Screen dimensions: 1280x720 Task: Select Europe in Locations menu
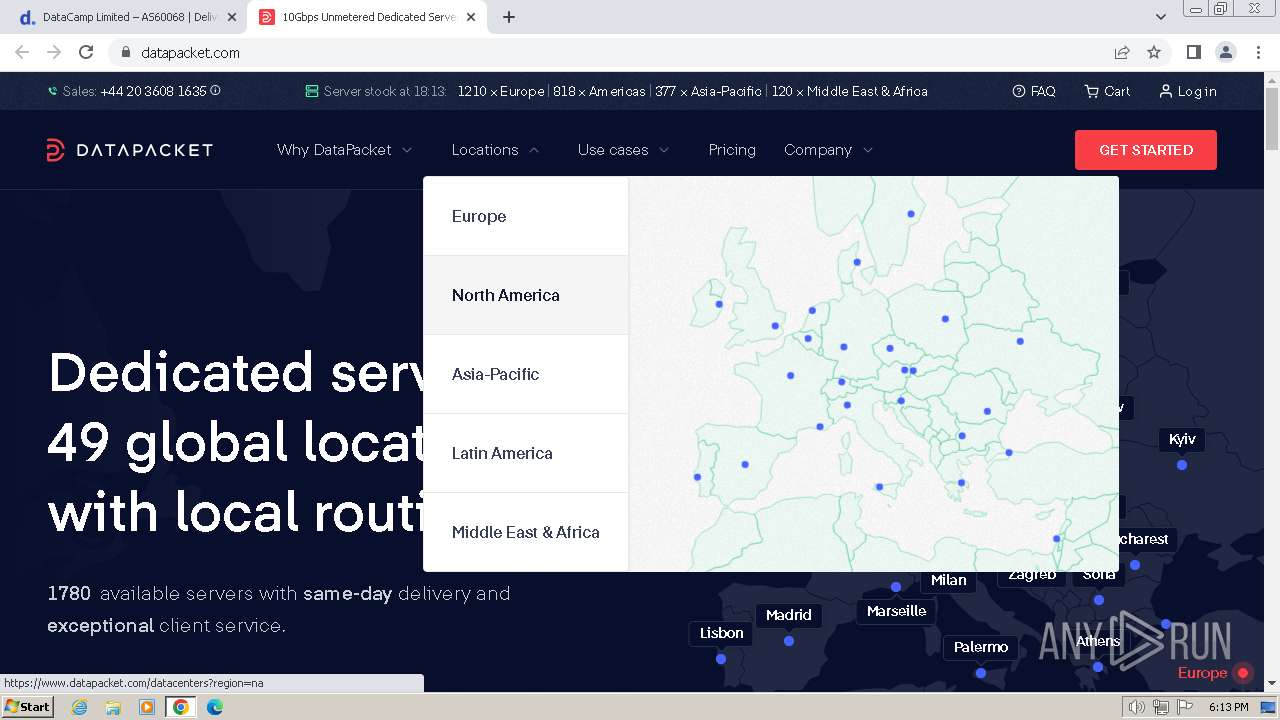526,216
